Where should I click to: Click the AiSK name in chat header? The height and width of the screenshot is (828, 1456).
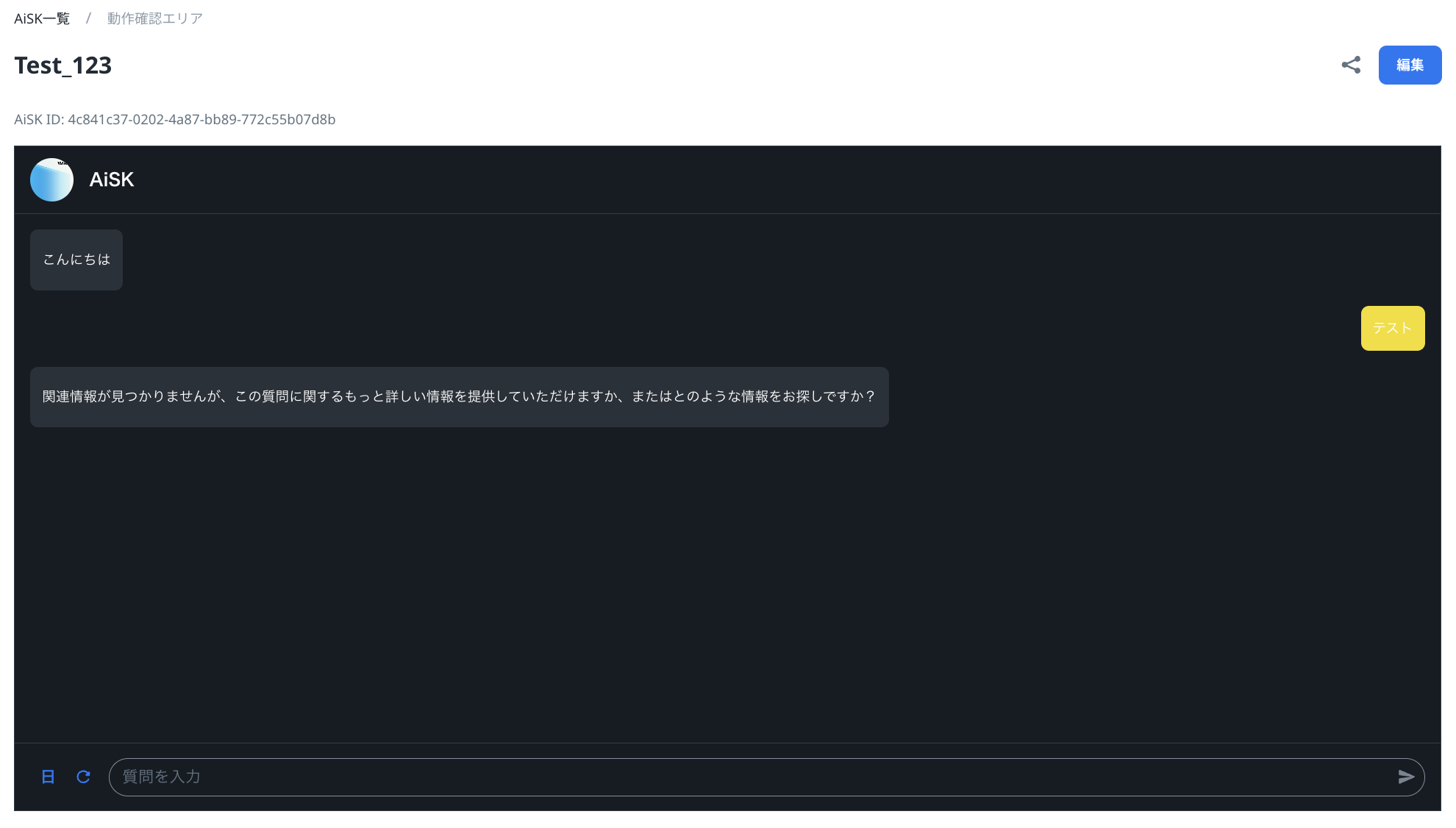112,179
